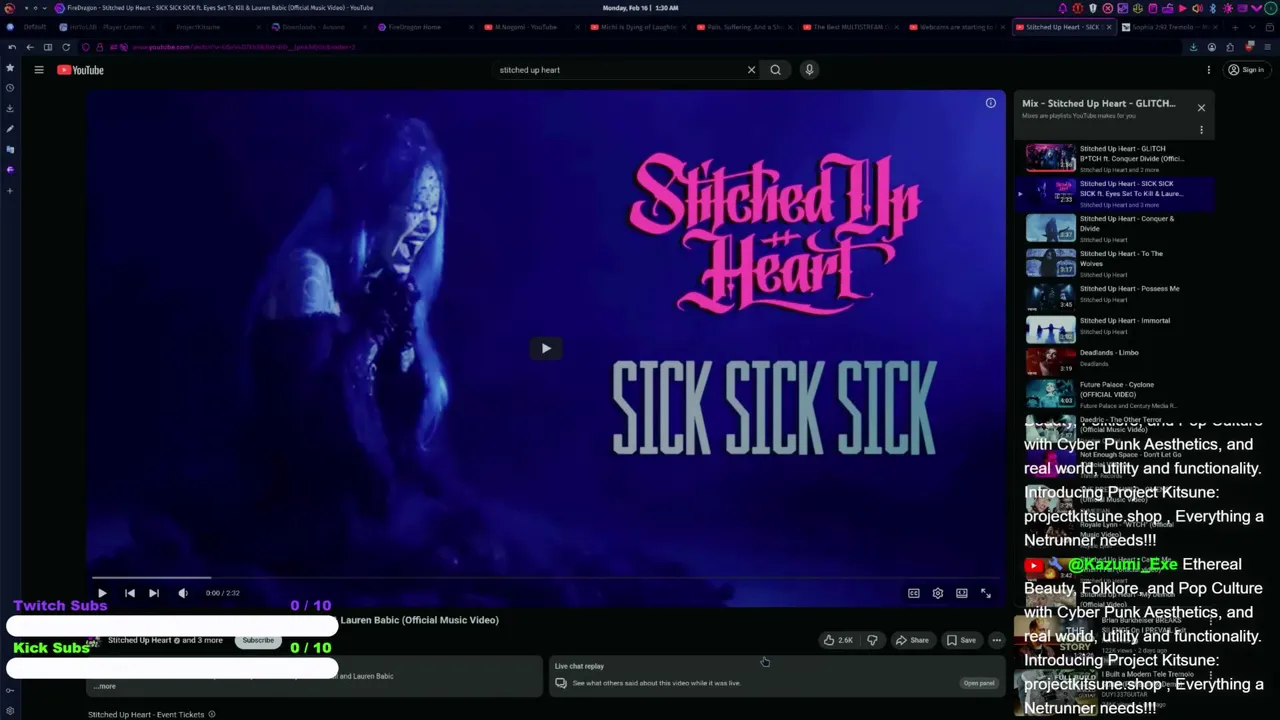Open history clock in left sidebar
Image resolution: width=1280 pixels, height=720 pixels.
coord(10,88)
